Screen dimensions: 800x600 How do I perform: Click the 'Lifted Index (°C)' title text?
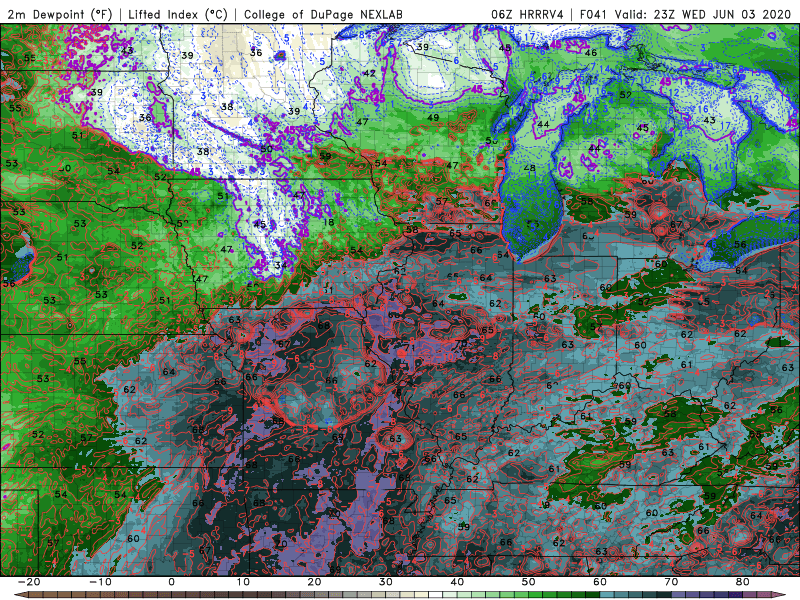(x=178, y=14)
